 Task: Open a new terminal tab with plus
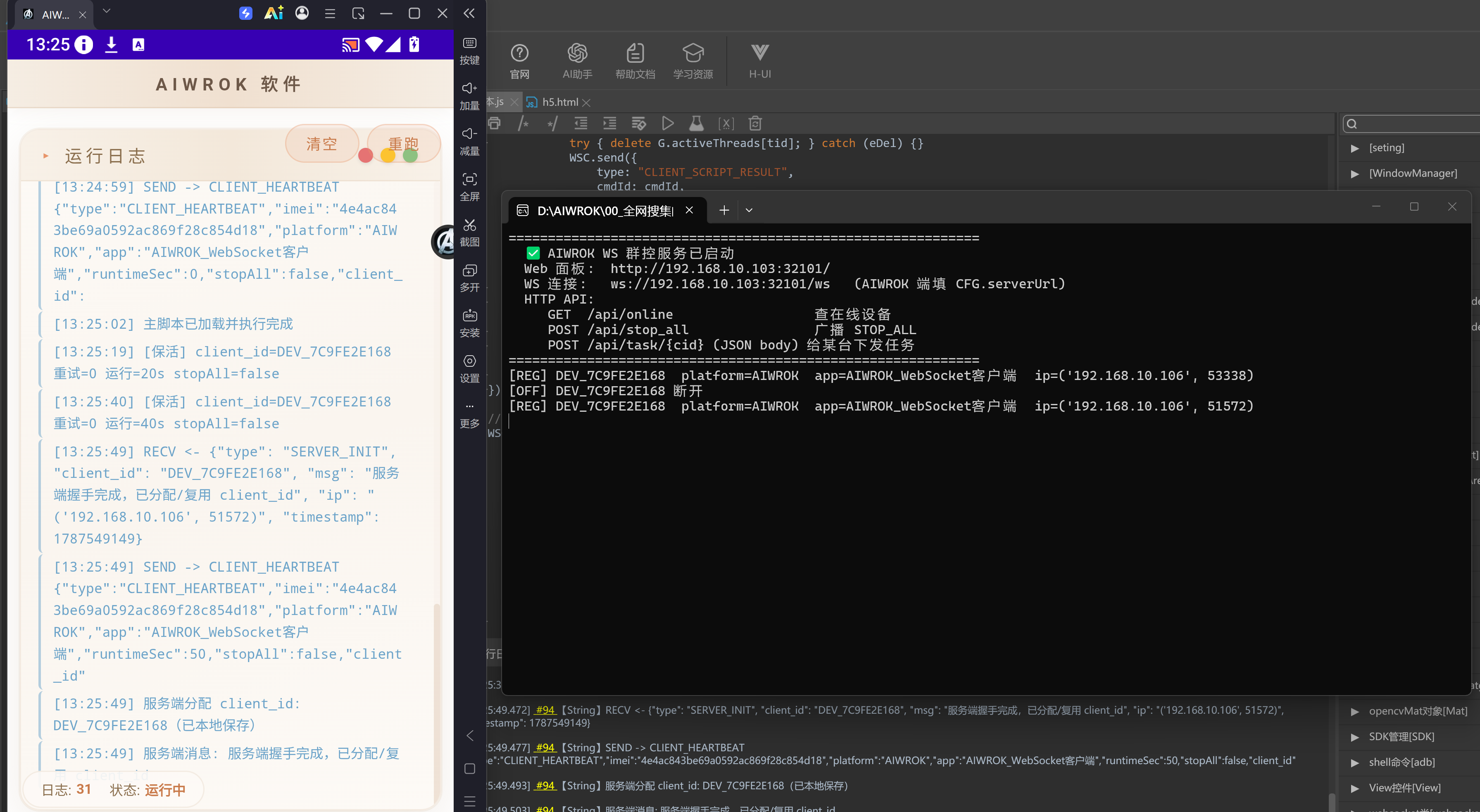(x=724, y=210)
